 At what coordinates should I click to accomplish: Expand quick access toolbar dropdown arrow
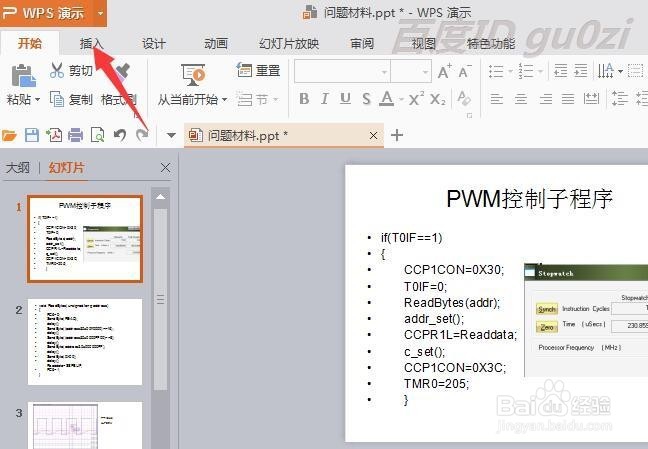171,135
